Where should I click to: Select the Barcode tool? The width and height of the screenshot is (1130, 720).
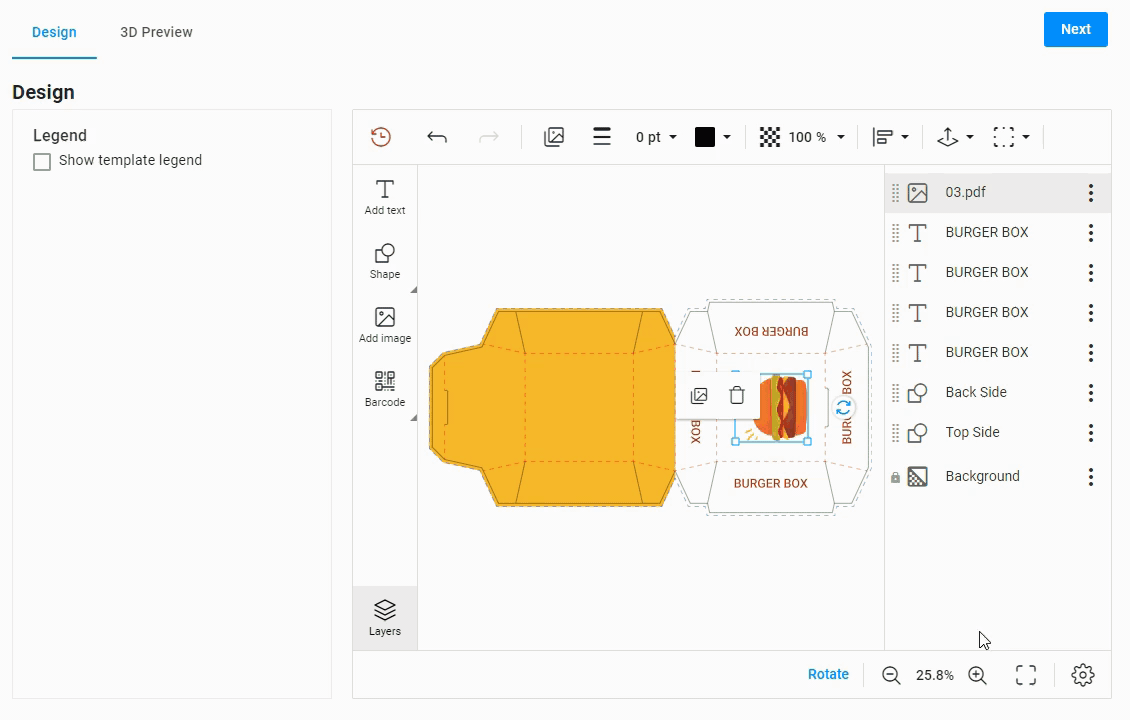[385, 389]
